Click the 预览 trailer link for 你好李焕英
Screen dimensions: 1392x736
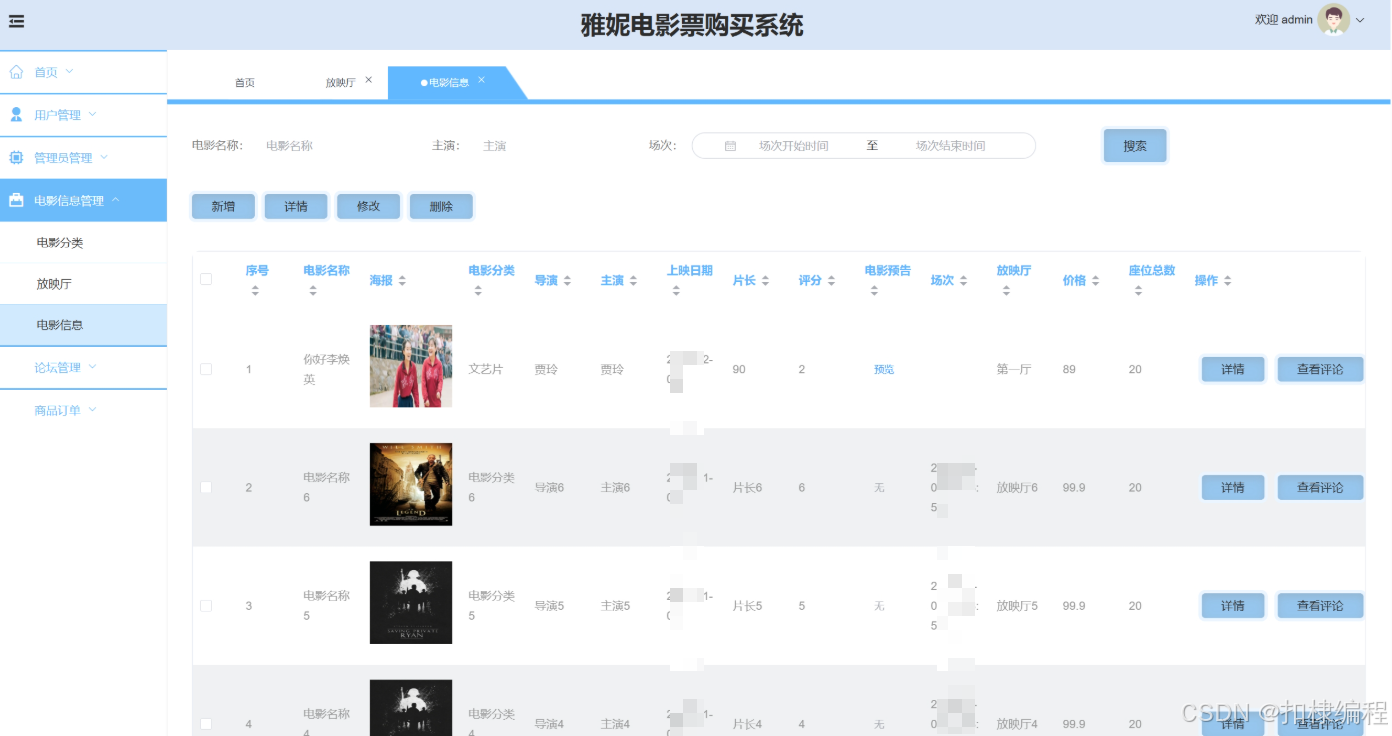pos(884,370)
